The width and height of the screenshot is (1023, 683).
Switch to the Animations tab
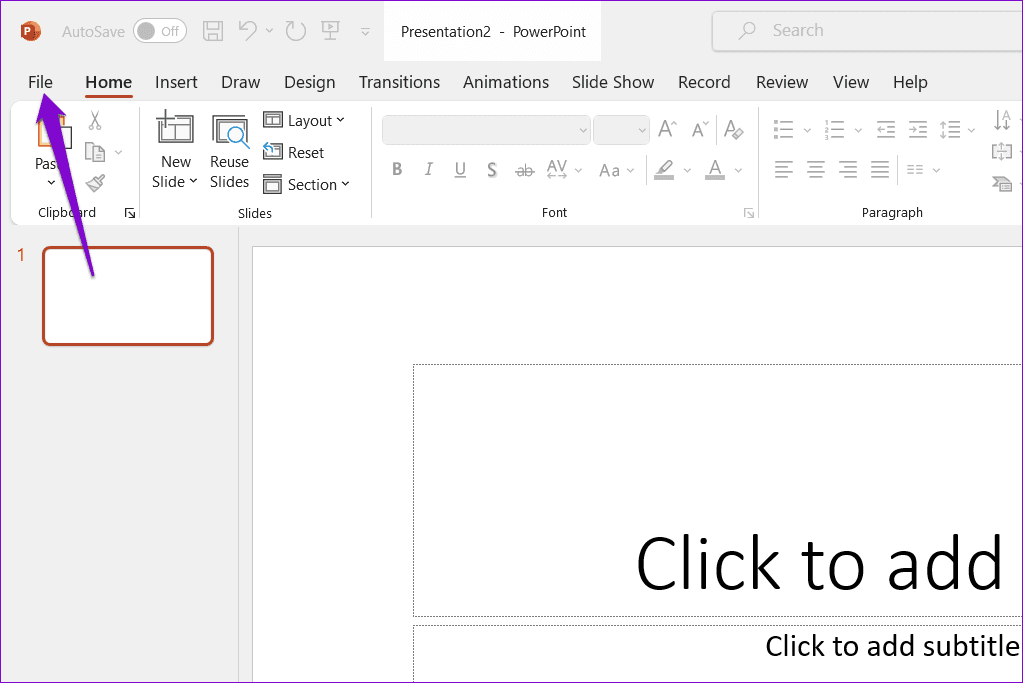(505, 82)
